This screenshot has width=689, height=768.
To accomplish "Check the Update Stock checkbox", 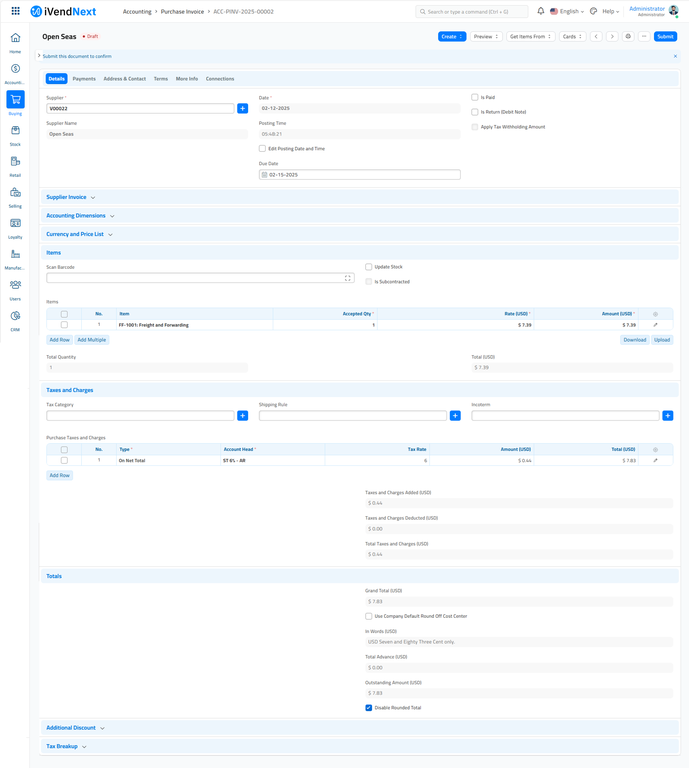I will tap(369, 267).
